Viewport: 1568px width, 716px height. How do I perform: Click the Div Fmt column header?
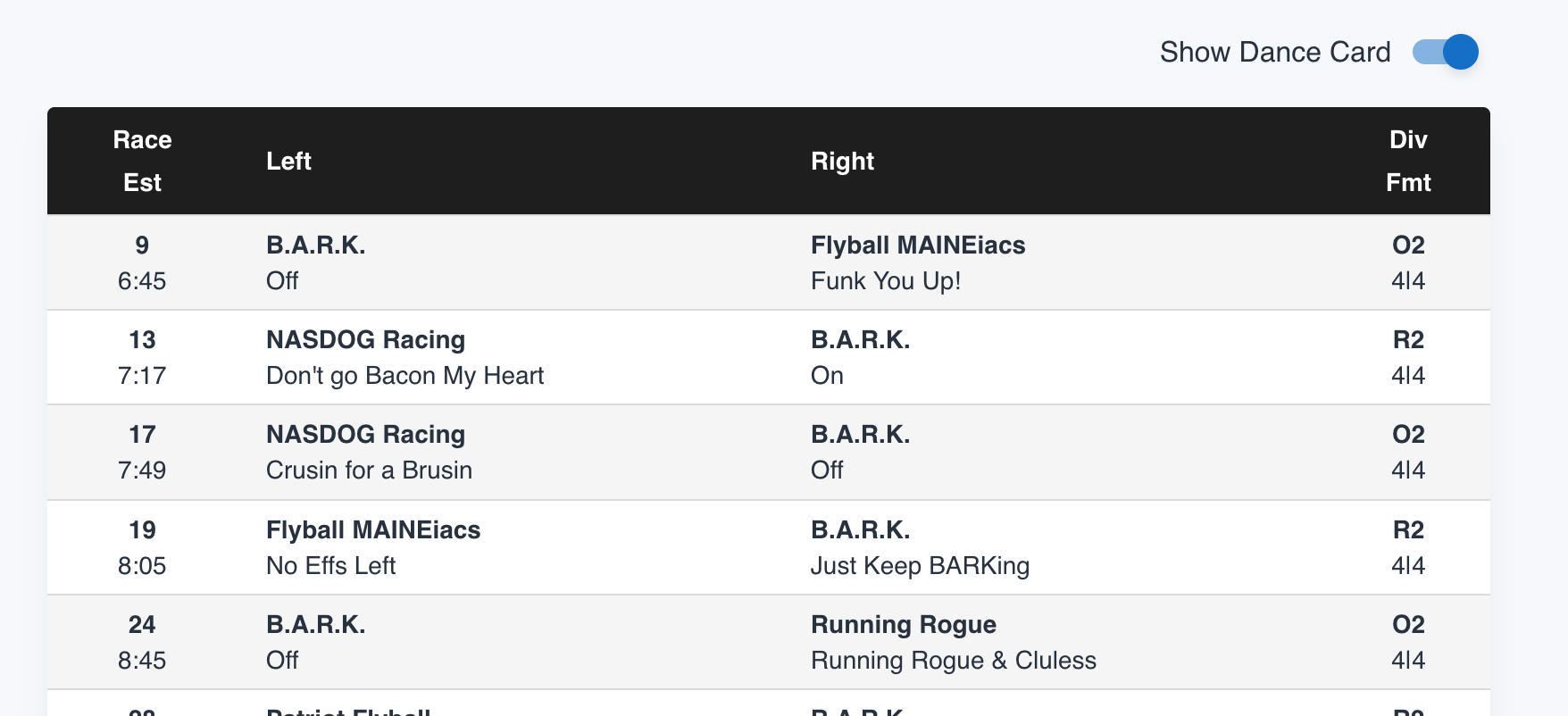[1407, 161]
